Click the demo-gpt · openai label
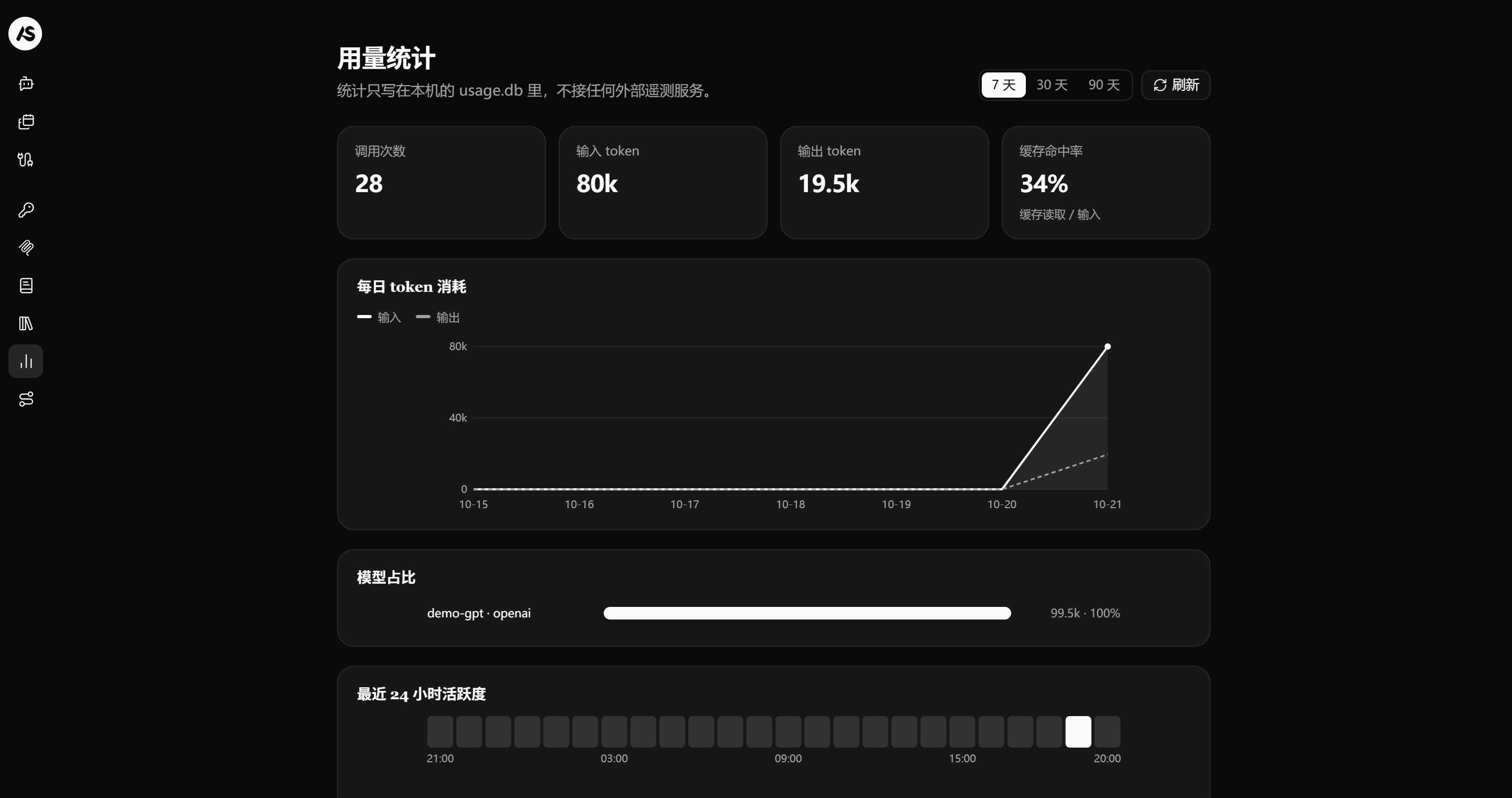Viewport: 1512px width, 798px height. click(x=479, y=613)
